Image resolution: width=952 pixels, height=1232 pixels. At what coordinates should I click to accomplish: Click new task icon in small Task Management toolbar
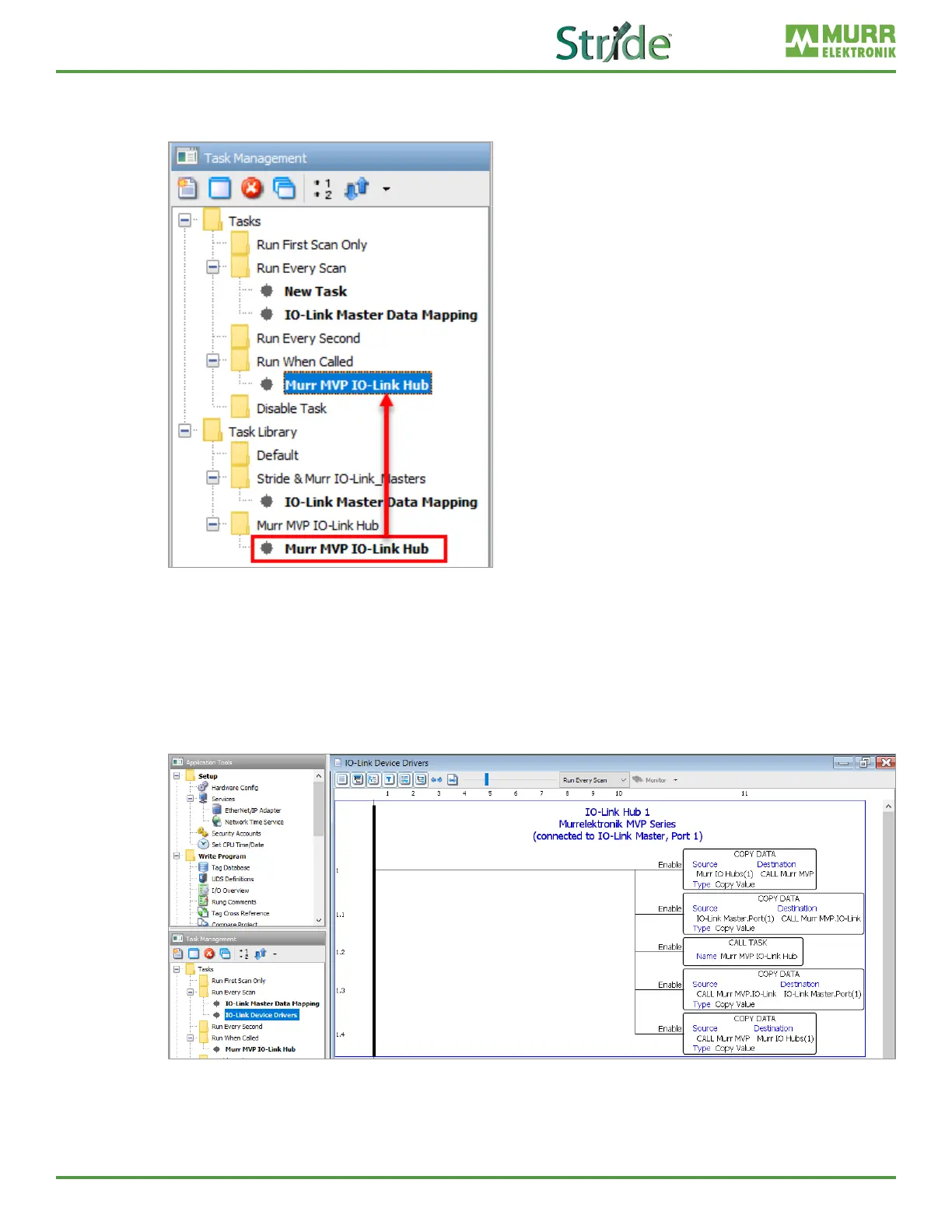click(178, 954)
